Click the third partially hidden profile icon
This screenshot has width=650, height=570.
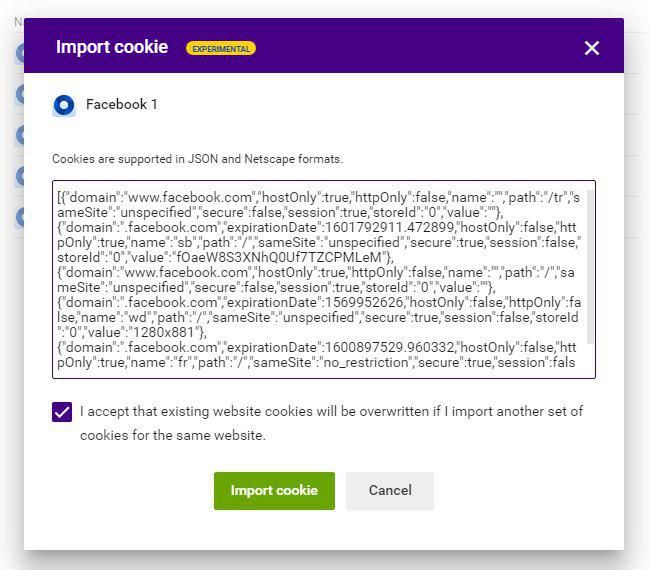19,135
